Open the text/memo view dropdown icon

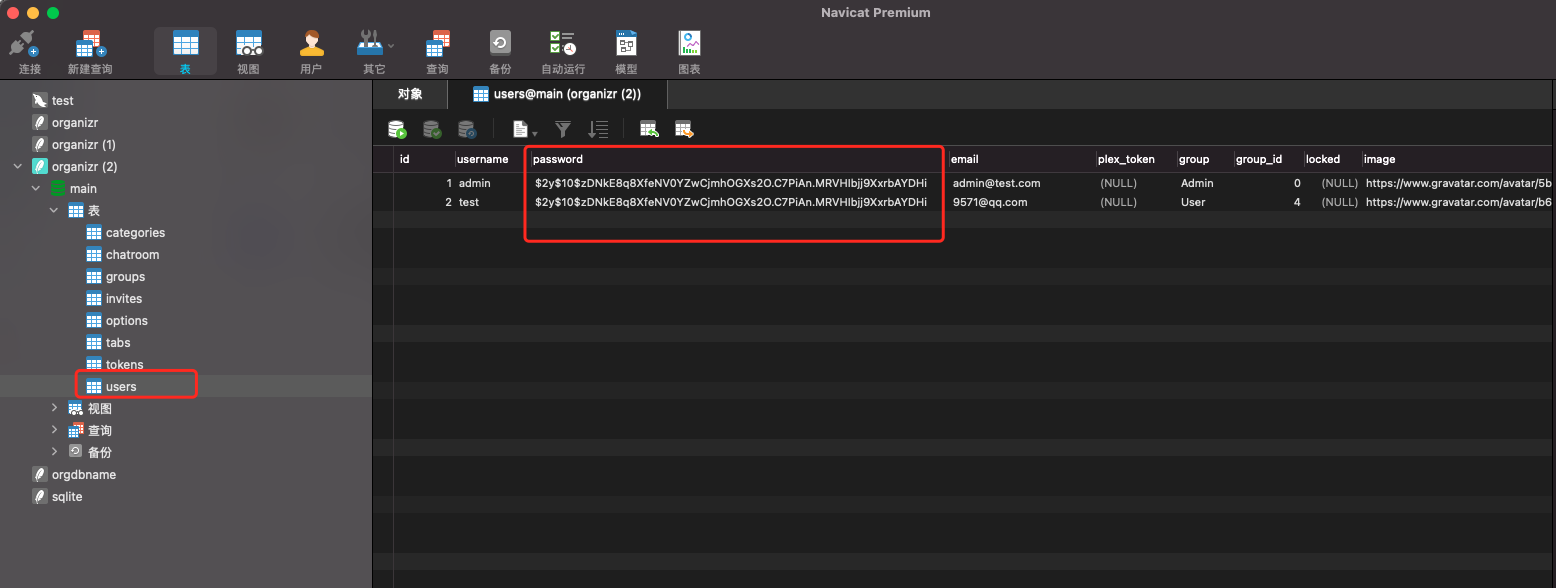[x=525, y=129]
